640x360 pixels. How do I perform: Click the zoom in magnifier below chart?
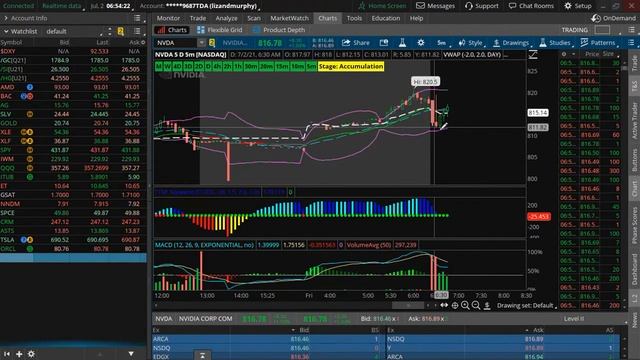coord(465,305)
